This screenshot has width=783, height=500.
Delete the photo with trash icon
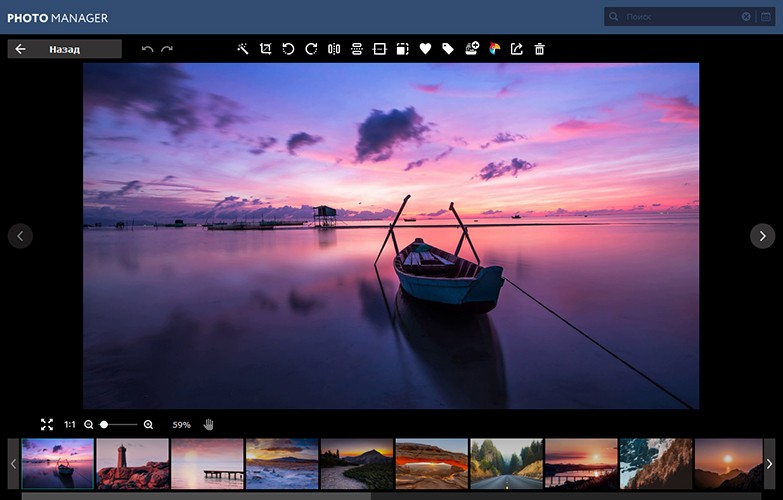click(x=539, y=49)
